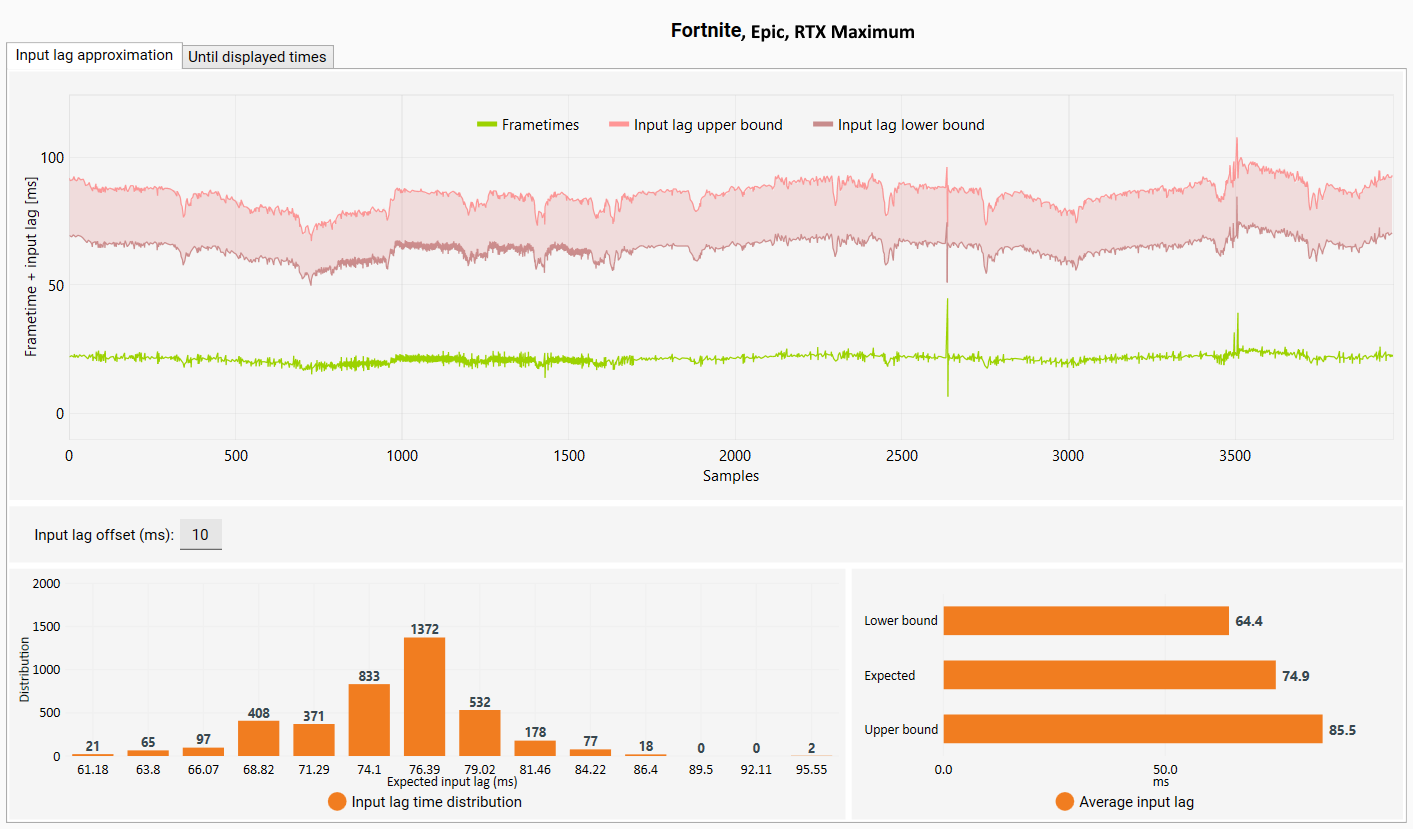This screenshot has width=1413, height=829.
Task: Click the Input lag offset value field
Action: [201, 535]
